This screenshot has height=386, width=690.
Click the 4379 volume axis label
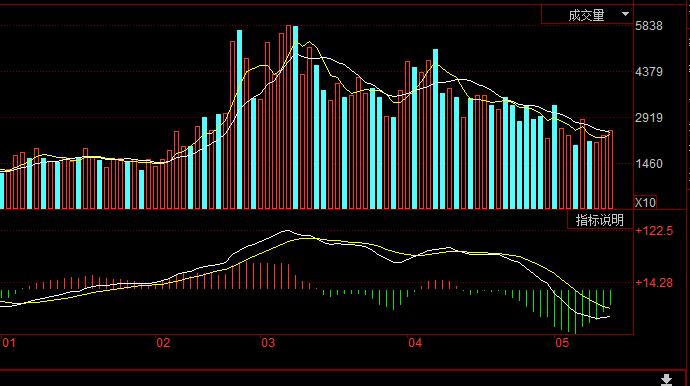pyautogui.click(x=649, y=72)
